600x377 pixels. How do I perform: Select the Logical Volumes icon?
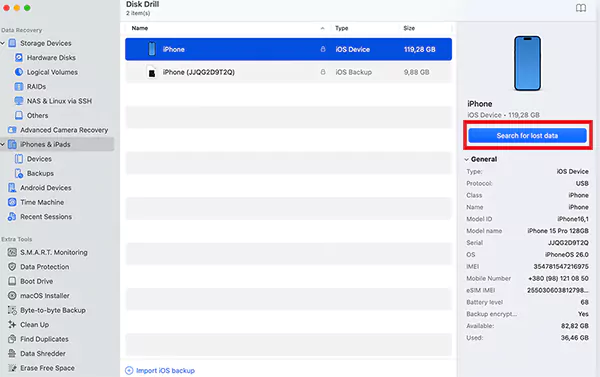tap(19, 72)
